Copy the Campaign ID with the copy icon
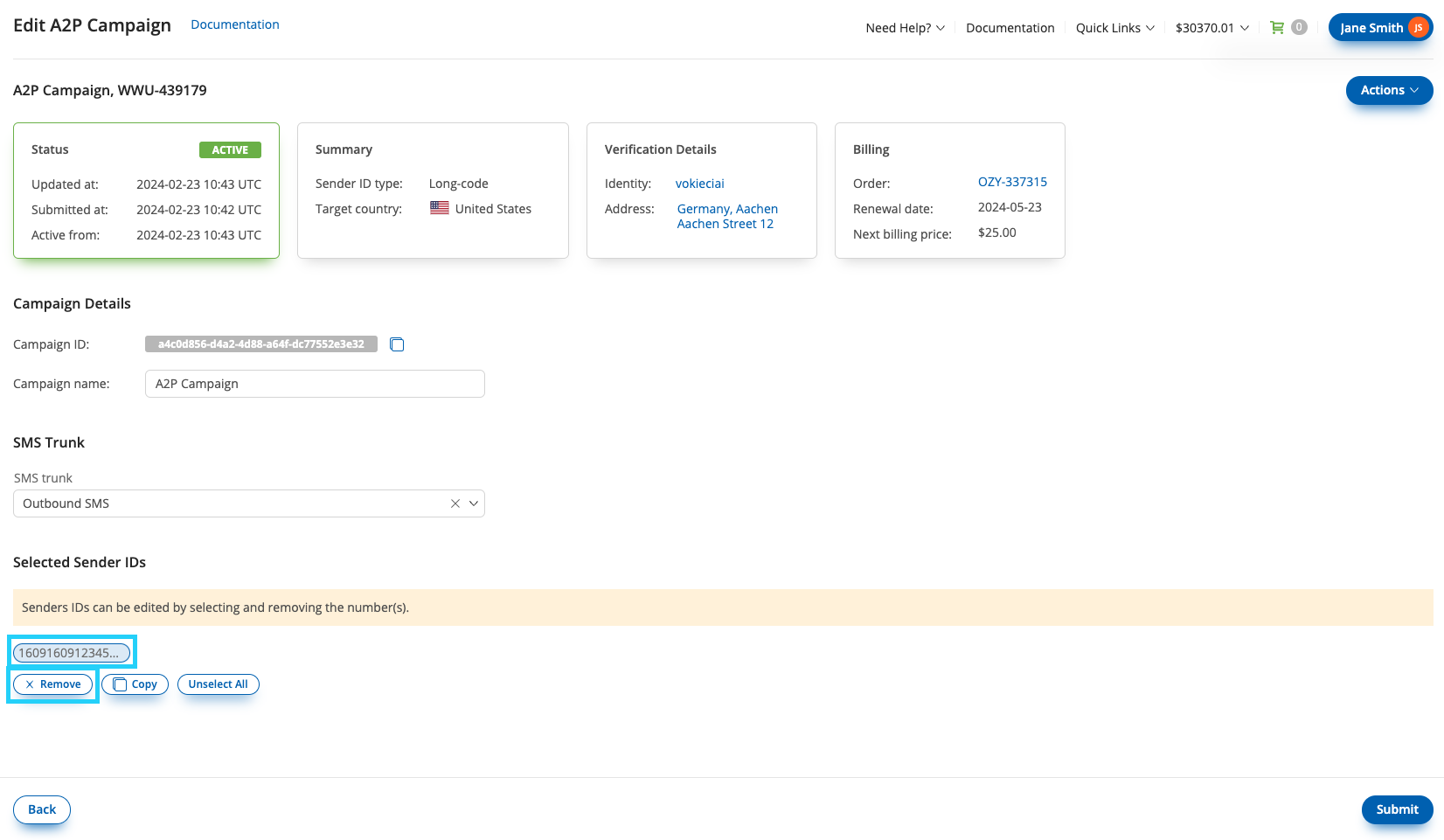The image size is (1444, 840). 397,344
